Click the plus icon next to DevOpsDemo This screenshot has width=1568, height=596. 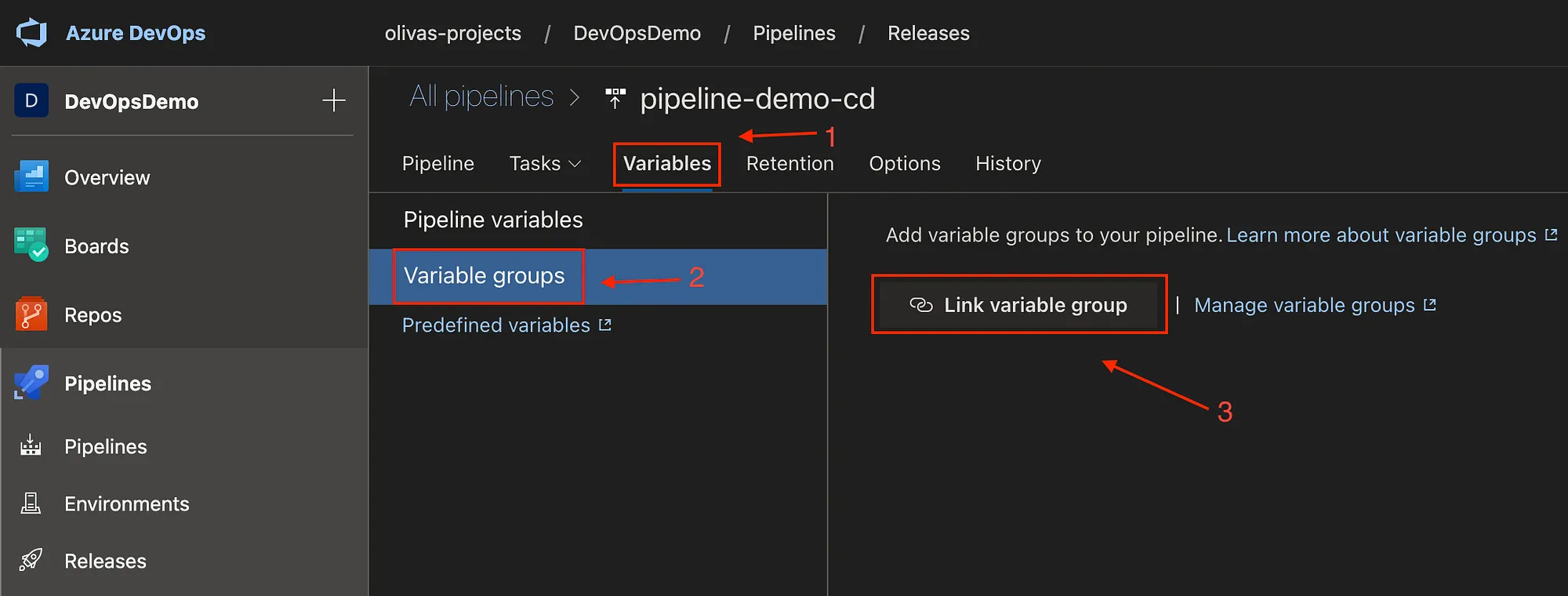(x=334, y=100)
